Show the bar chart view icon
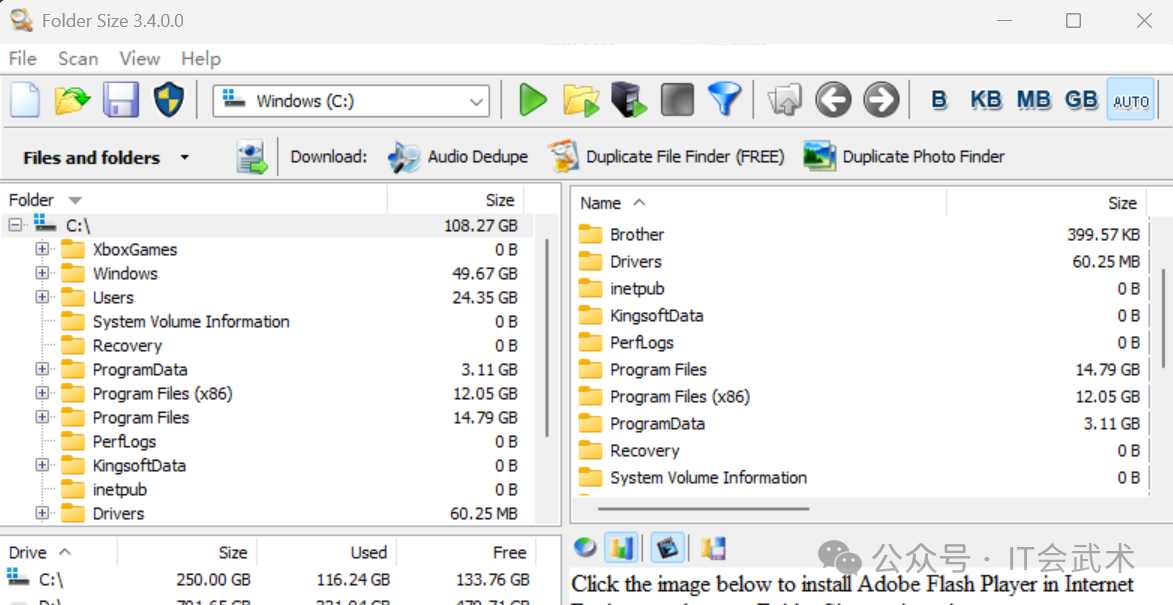 point(623,548)
